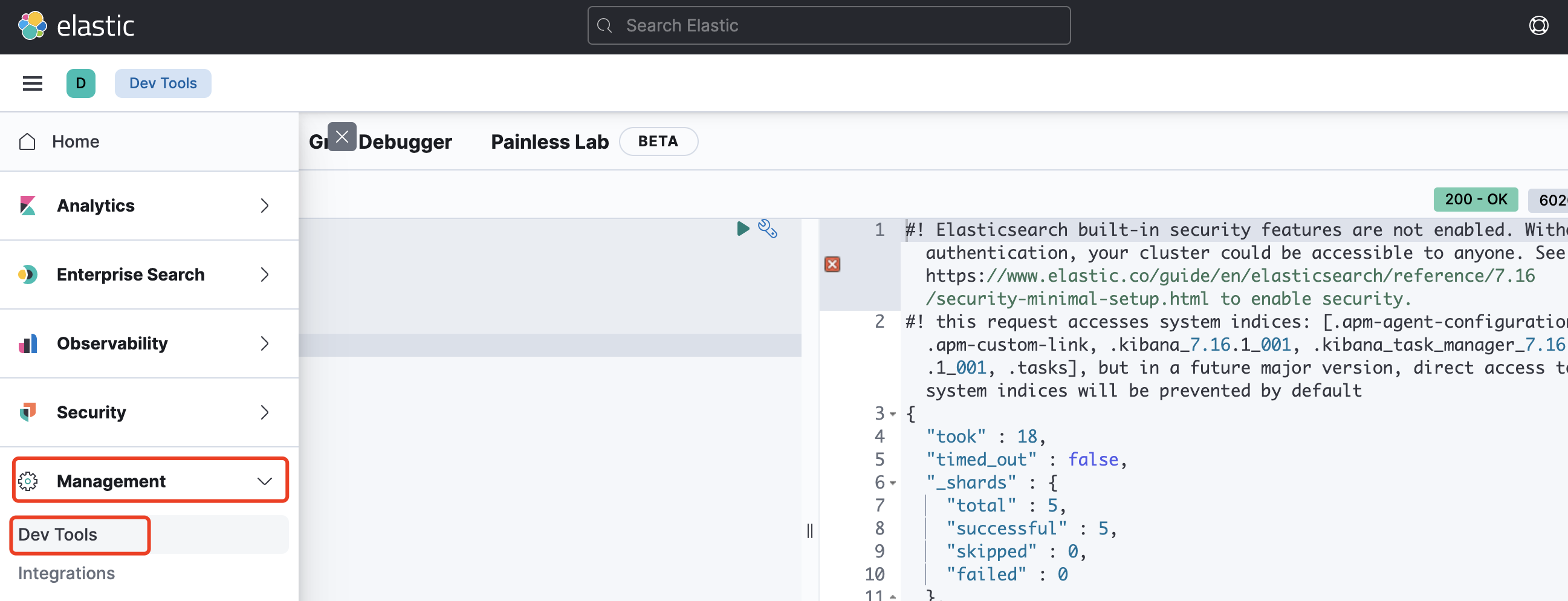
Task: Switch to the Painless Lab tab
Action: pyautogui.click(x=549, y=142)
